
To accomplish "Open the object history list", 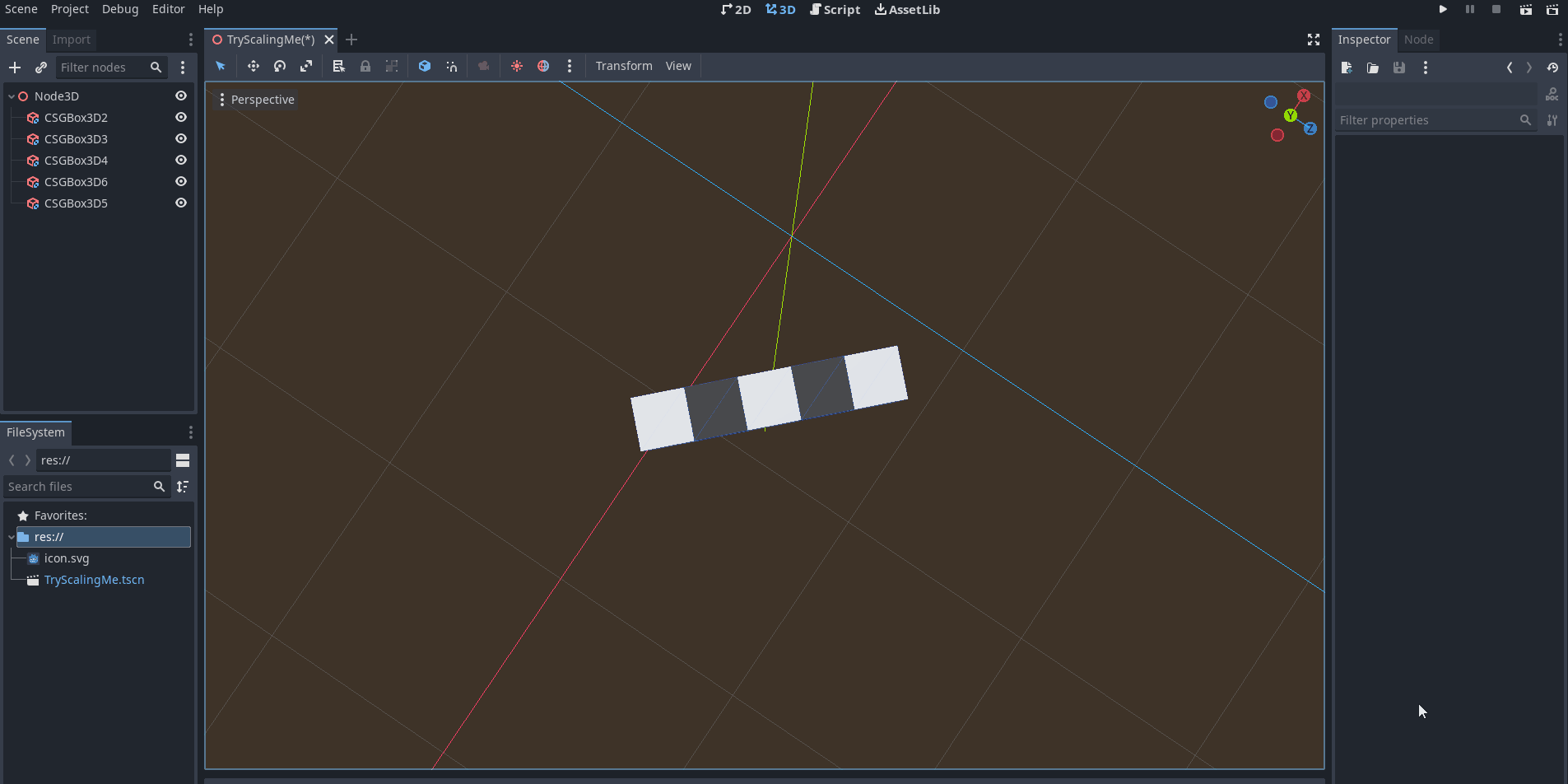I will click(1552, 68).
